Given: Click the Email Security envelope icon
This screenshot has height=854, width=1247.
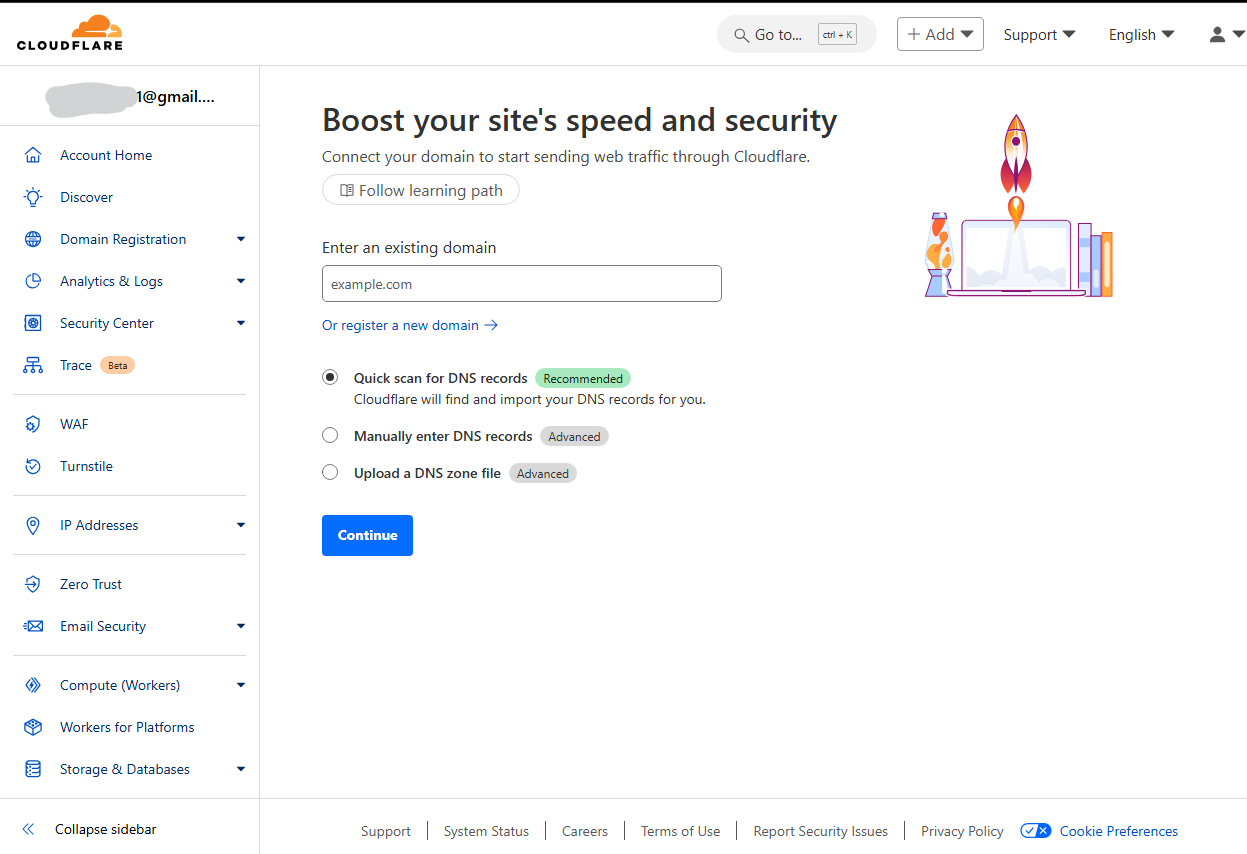Looking at the screenshot, I should 33,626.
